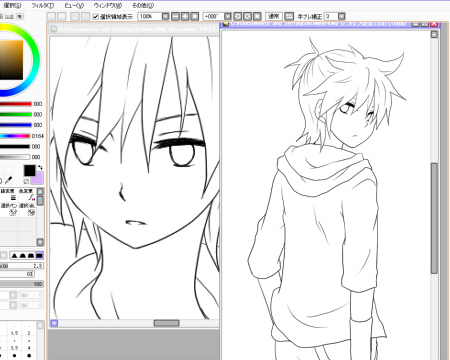
Task: Adjust the grey luminance slider
Action: pyautogui.click(x=15, y=157)
